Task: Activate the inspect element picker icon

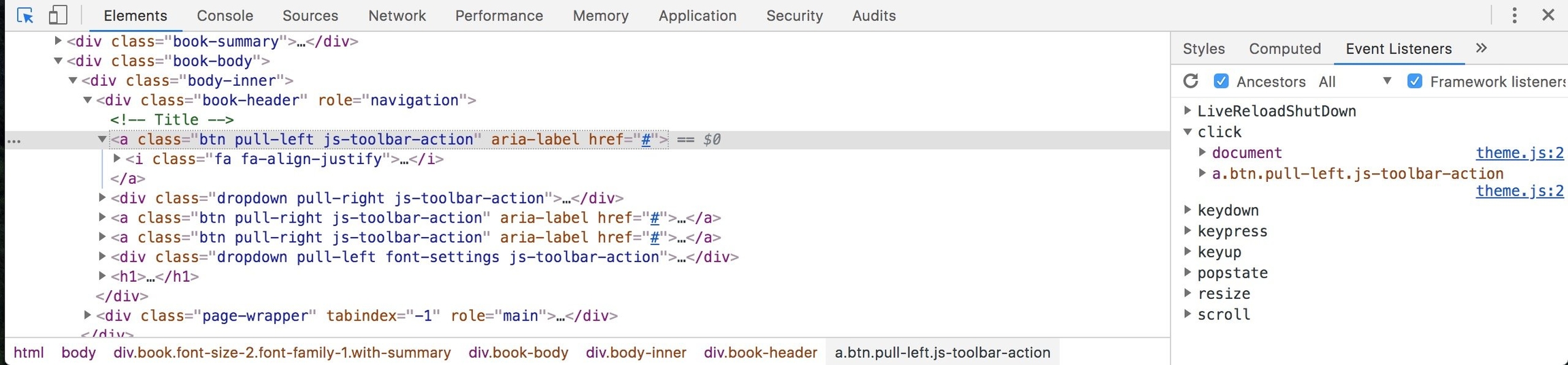Action: coord(25,15)
